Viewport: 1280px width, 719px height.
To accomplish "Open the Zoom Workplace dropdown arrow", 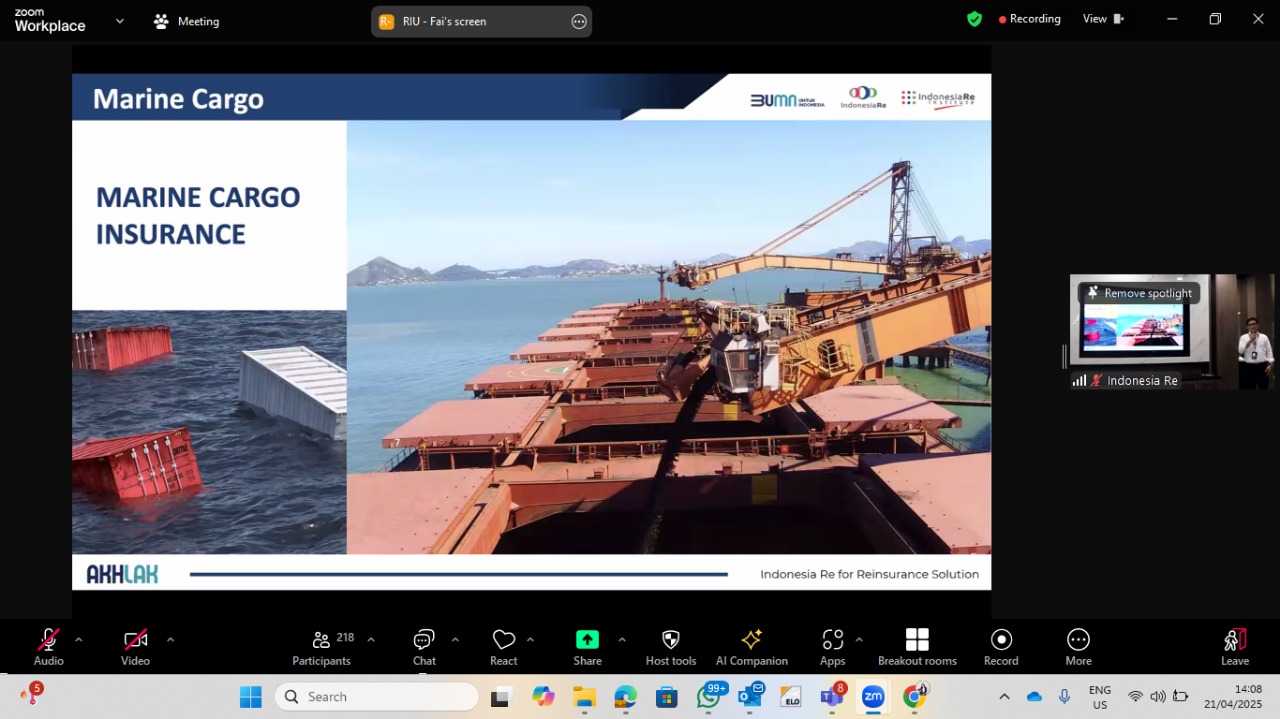I will (120, 21).
